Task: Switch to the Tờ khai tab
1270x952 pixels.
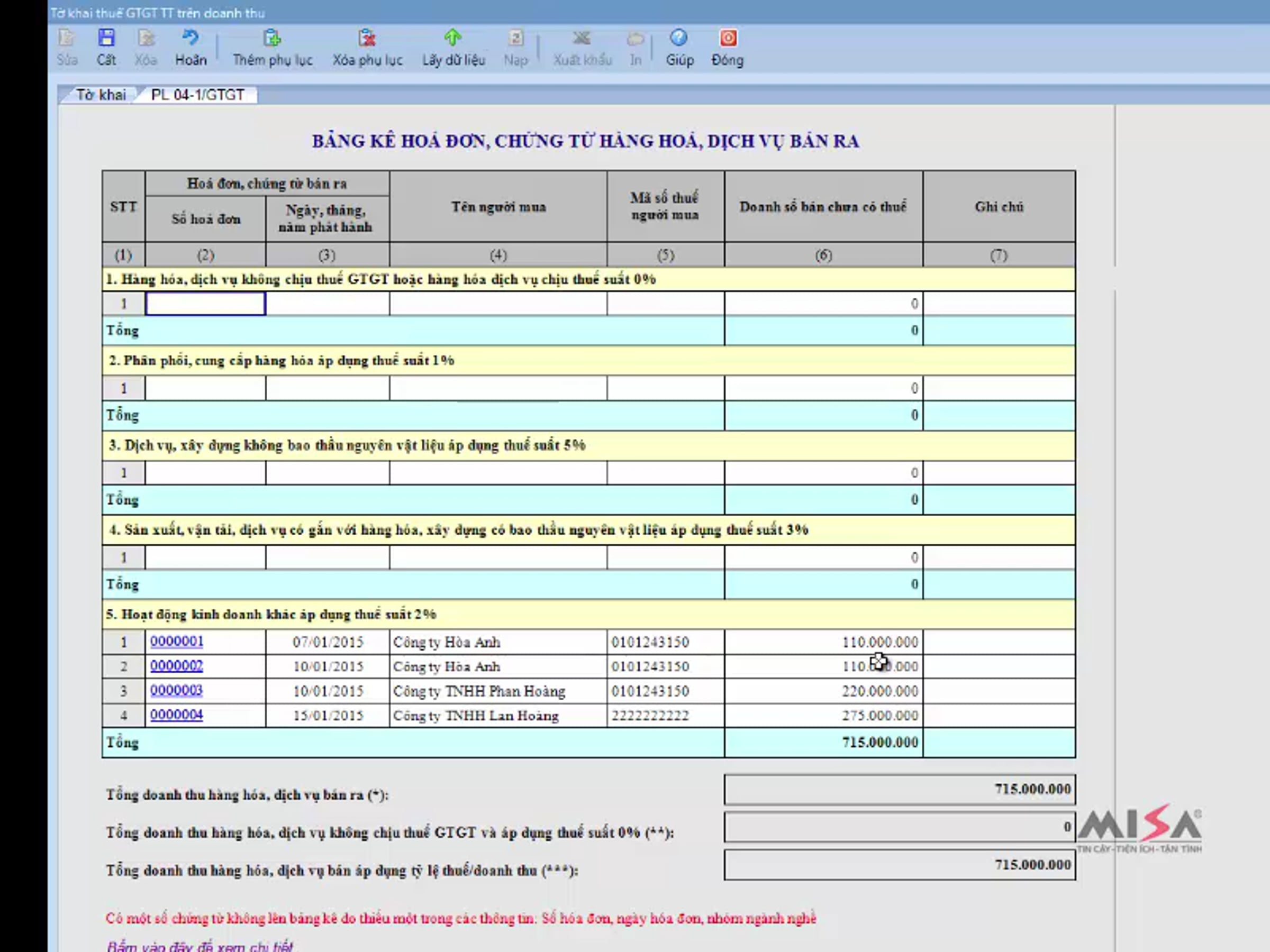Action: click(x=101, y=95)
